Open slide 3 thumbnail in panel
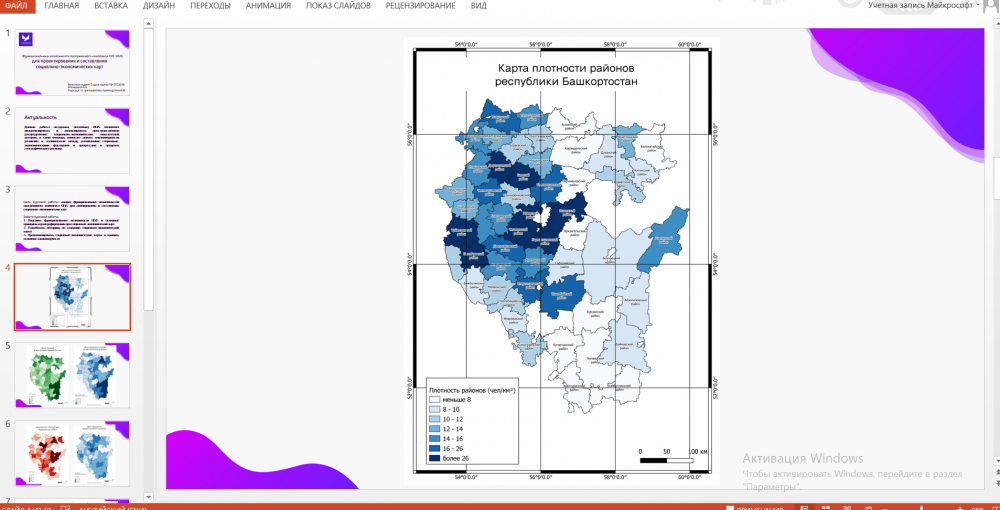The width and height of the screenshot is (1000, 510). pyautogui.click(x=72, y=218)
